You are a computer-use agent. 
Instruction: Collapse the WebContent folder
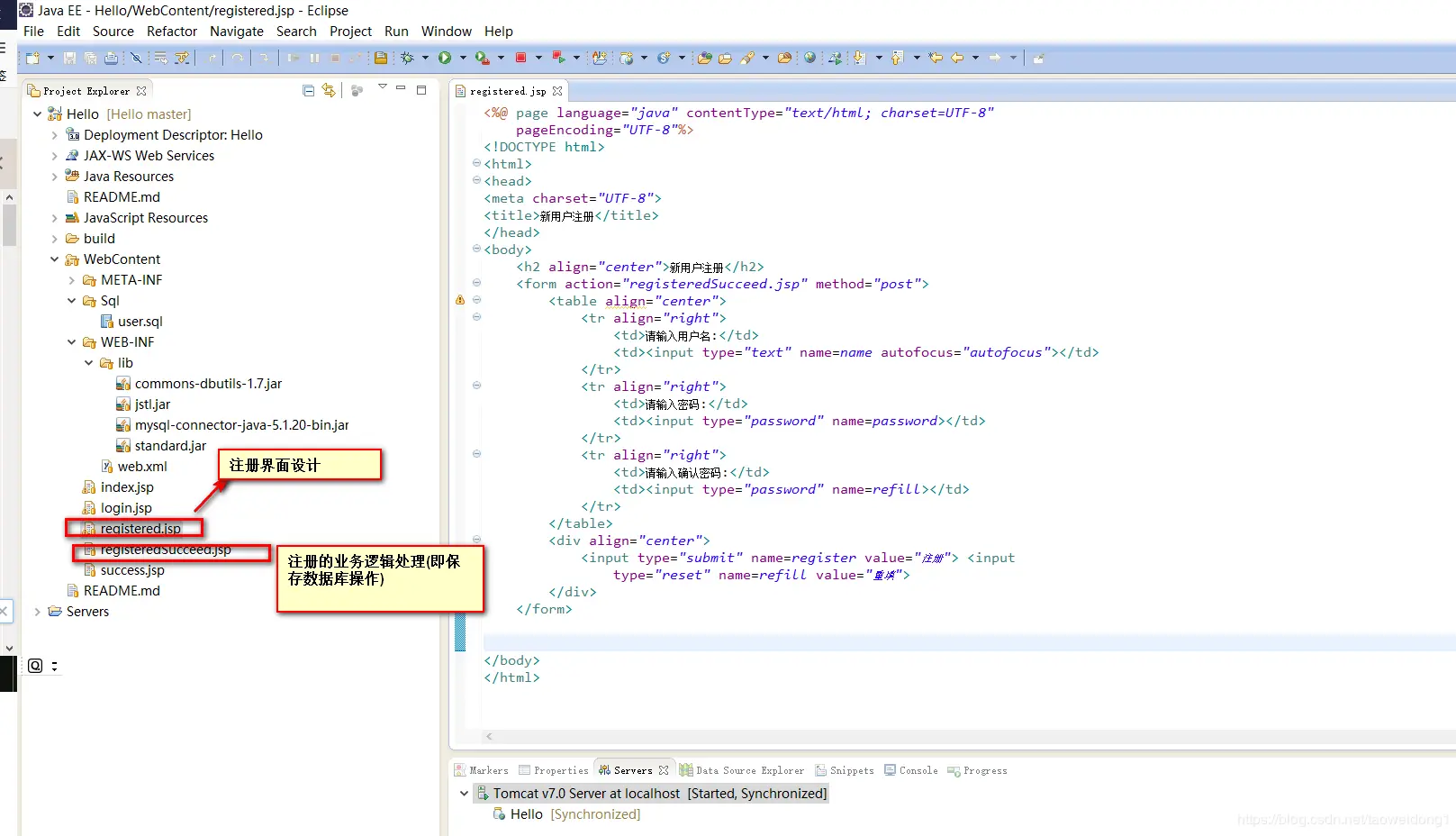pyautogui.click(x=54, y=259)
